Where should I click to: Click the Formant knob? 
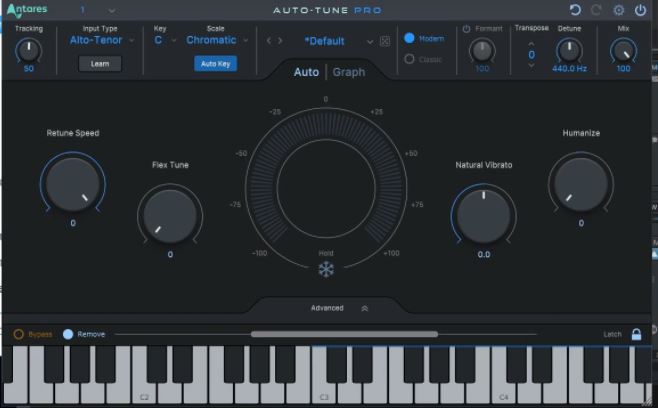click(x=482, y=51)
